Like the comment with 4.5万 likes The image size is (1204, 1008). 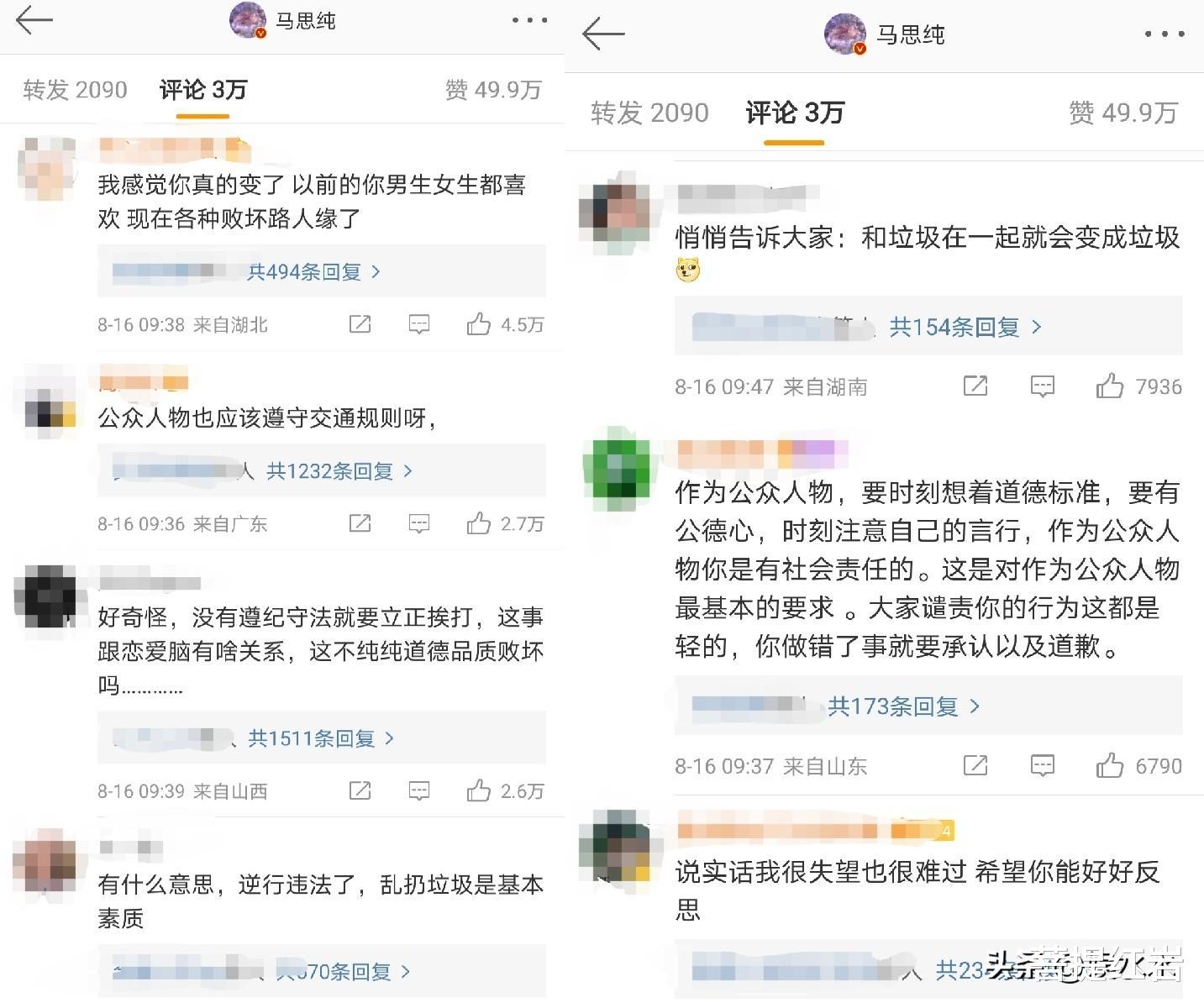click(x=479, y=324)
